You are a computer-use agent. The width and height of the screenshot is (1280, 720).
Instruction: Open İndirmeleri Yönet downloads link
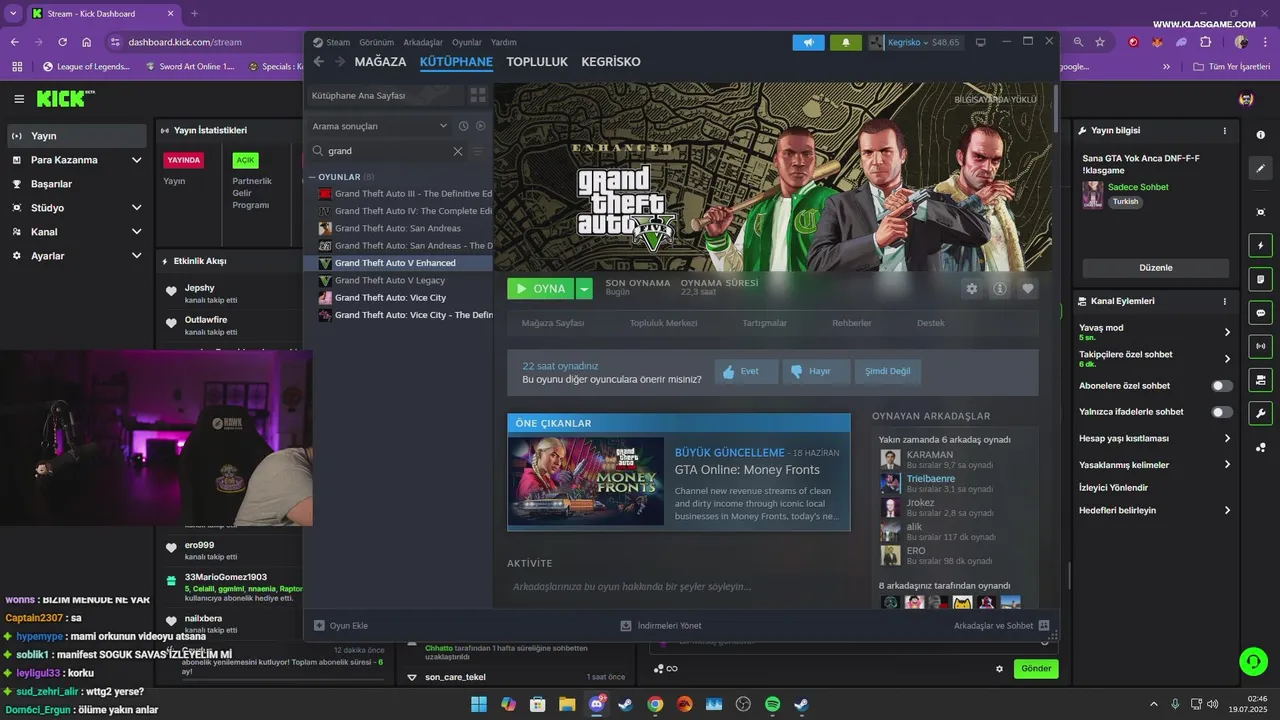coord(661,626)
